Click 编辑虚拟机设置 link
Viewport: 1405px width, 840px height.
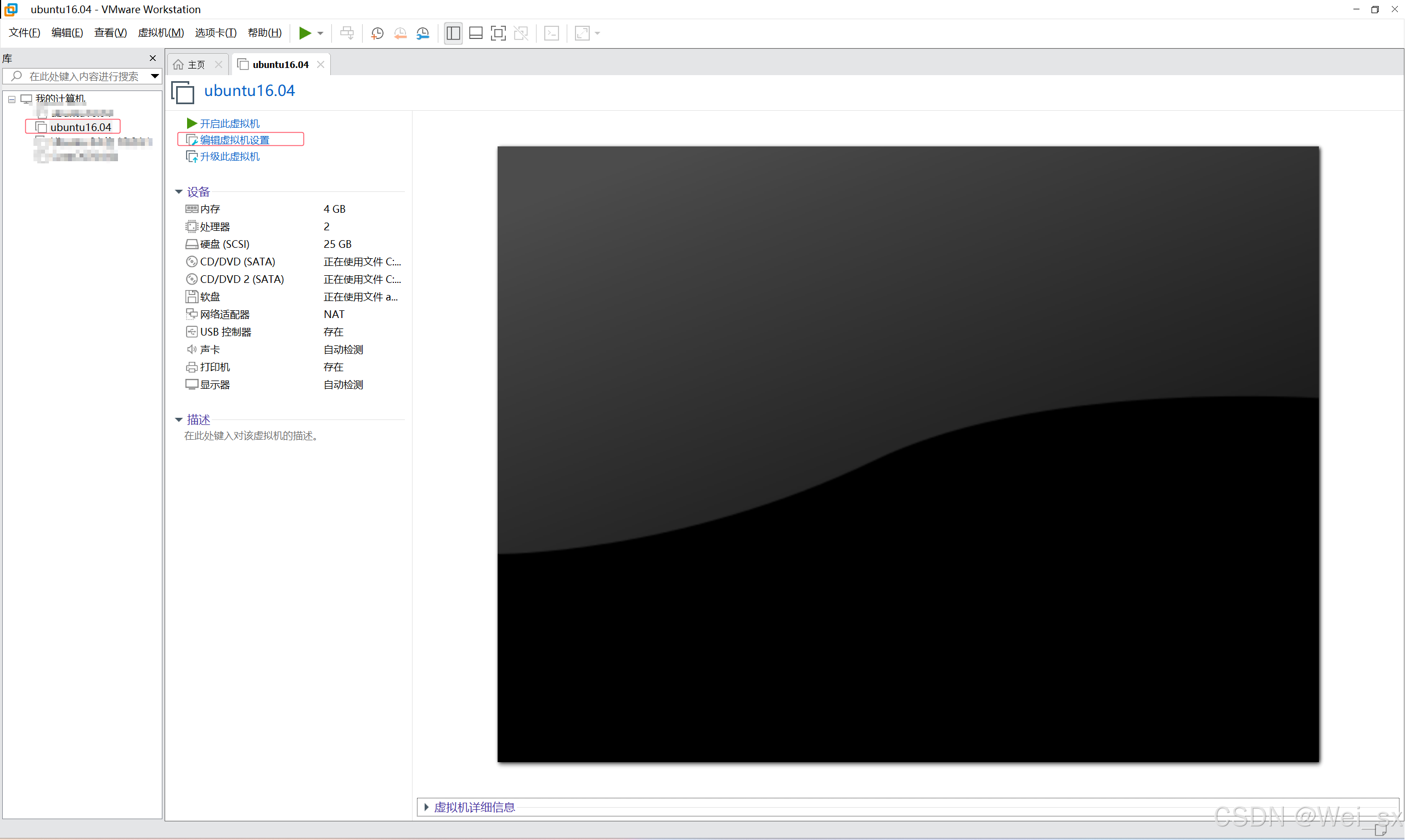tap(234, 140)
